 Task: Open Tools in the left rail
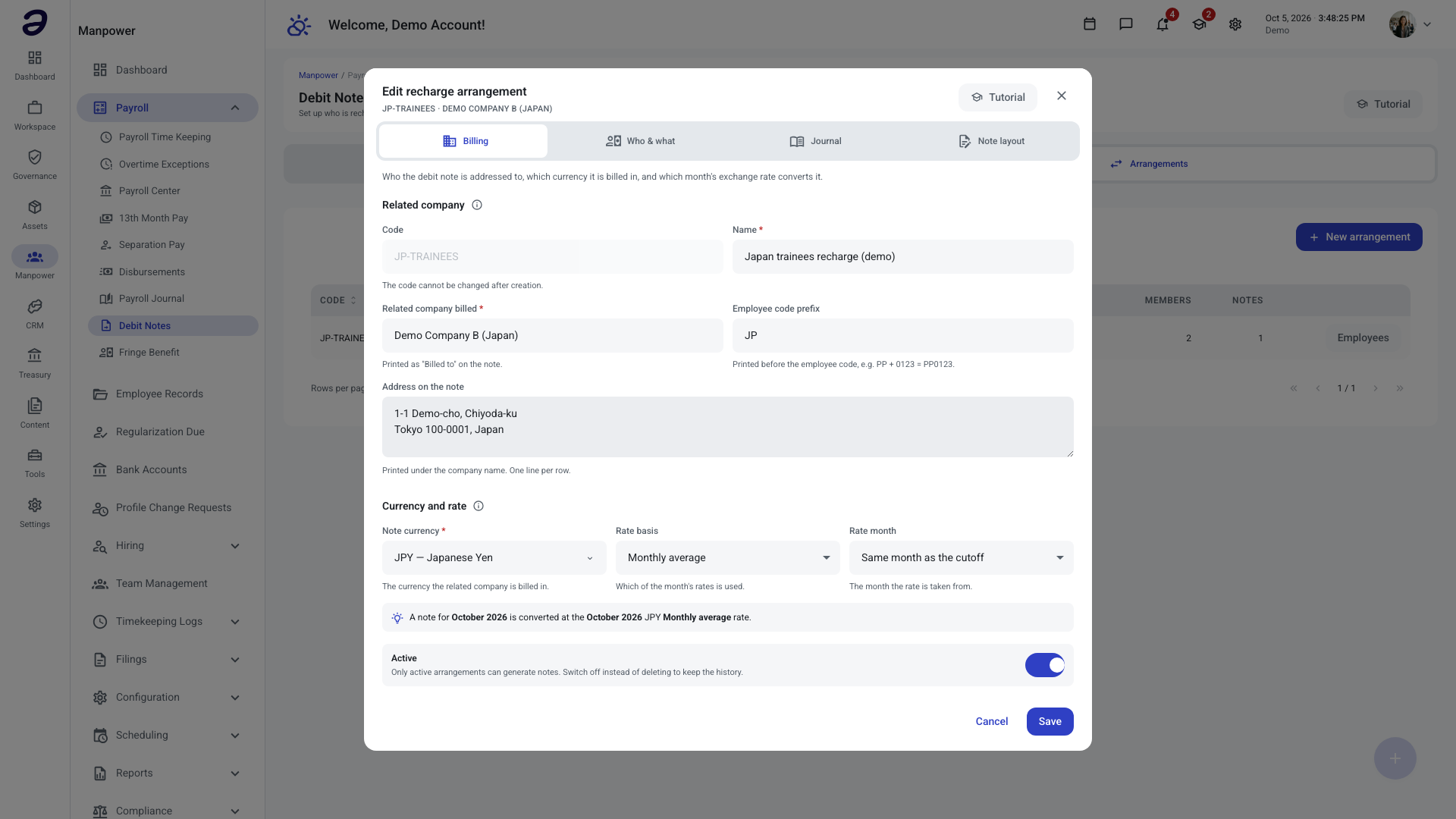(35, 463)
